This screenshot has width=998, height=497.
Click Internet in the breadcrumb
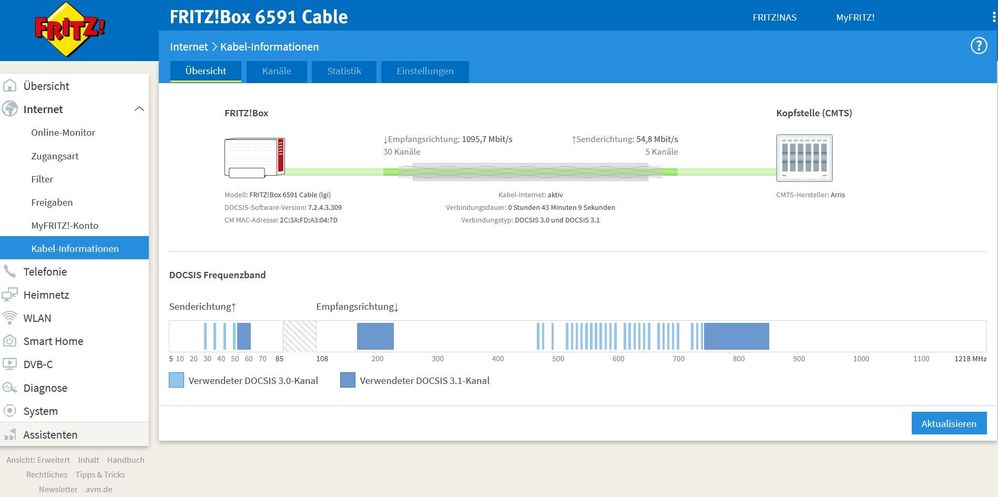188,46
